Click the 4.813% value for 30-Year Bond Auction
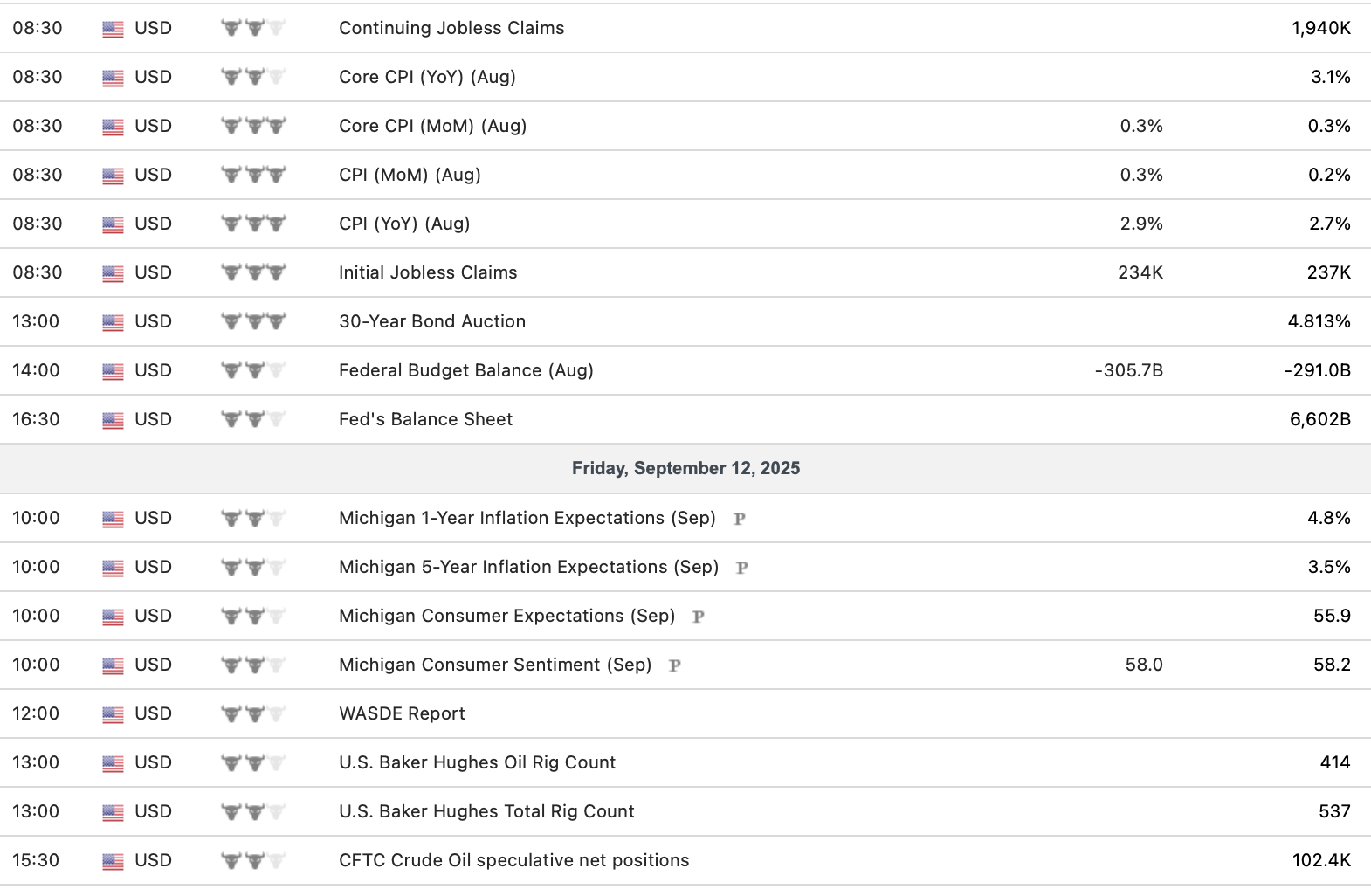 pyautogui.click(x=1319, y=321)
